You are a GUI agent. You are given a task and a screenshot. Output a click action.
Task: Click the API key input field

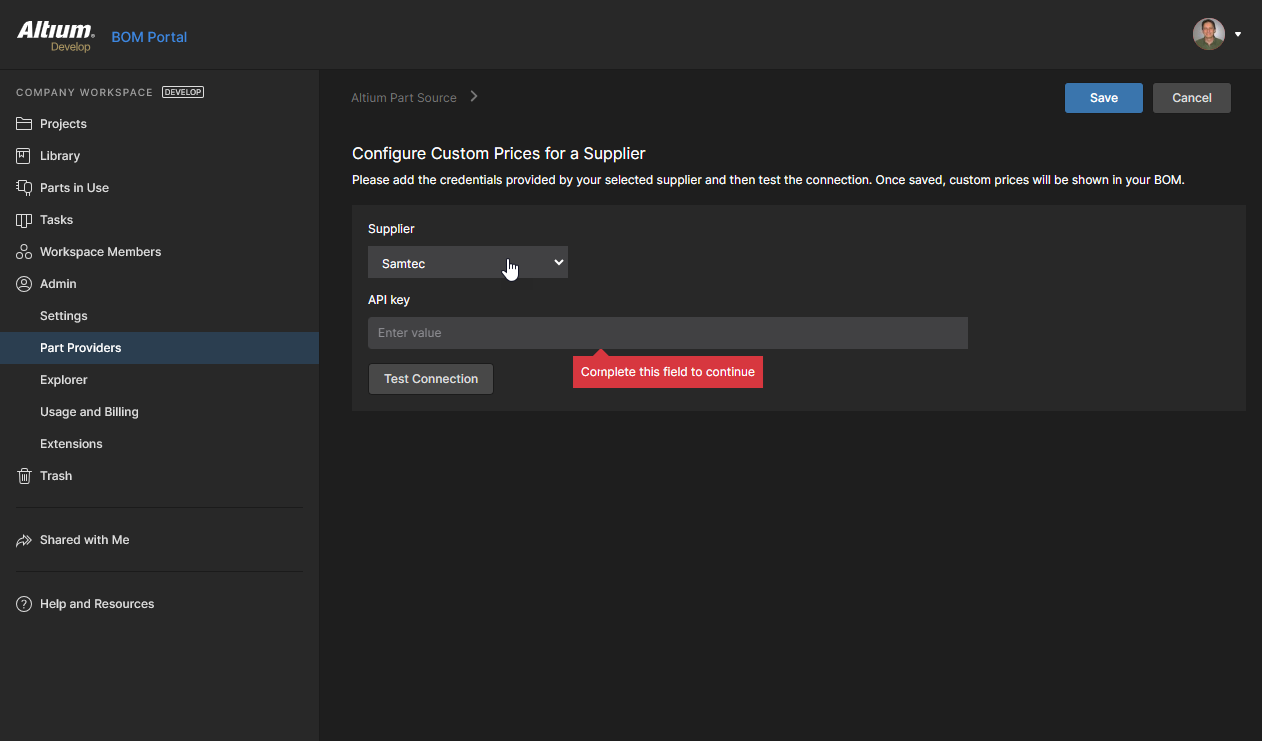[x=667, y=333]
